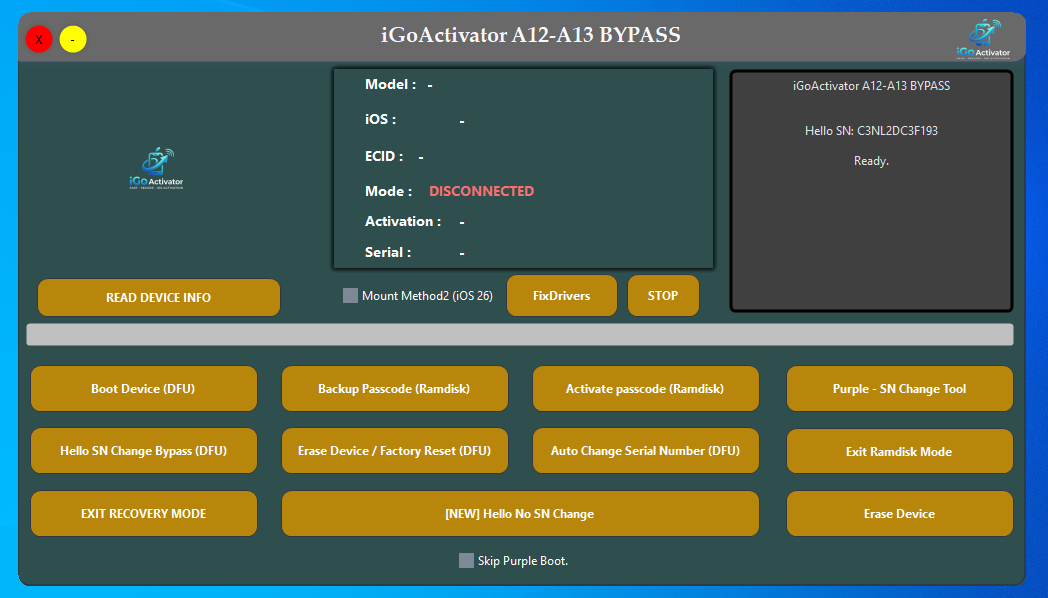Click READ DEVICE INFO button
The image size is (1048, 598).
pos(159,297)
